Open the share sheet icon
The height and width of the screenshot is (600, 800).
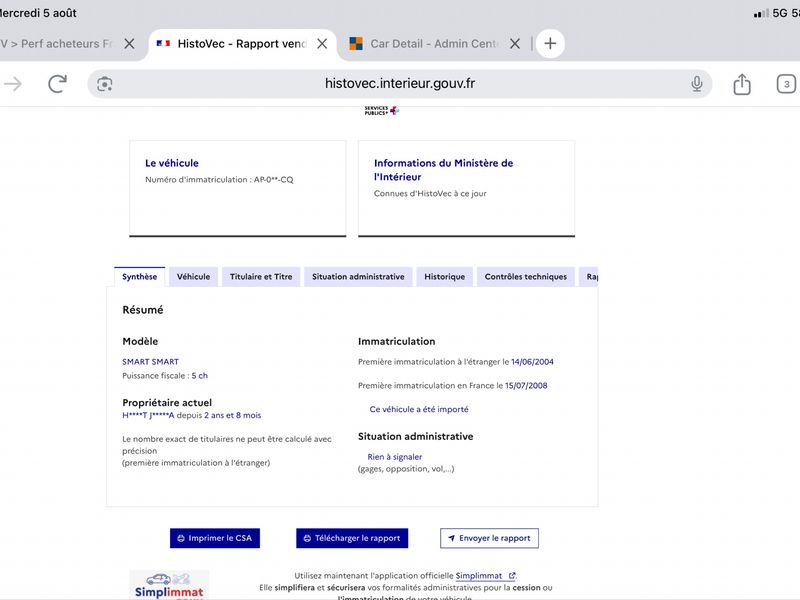[742, 84]
